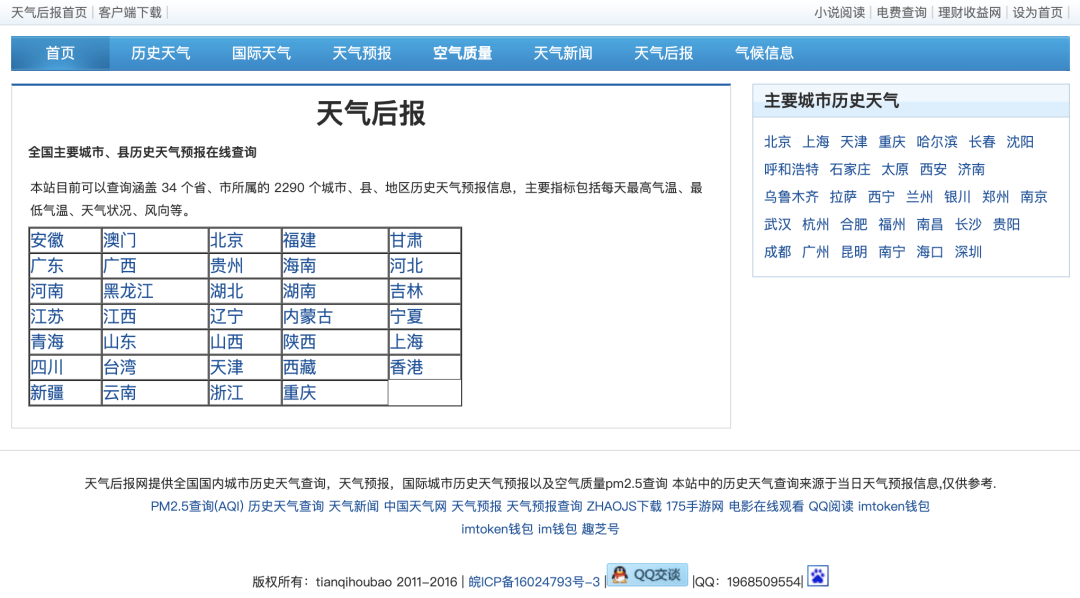Open the 历史天气 navigation tab
The width and height of the screenshot is (1080, 598).
coord(160,53)
